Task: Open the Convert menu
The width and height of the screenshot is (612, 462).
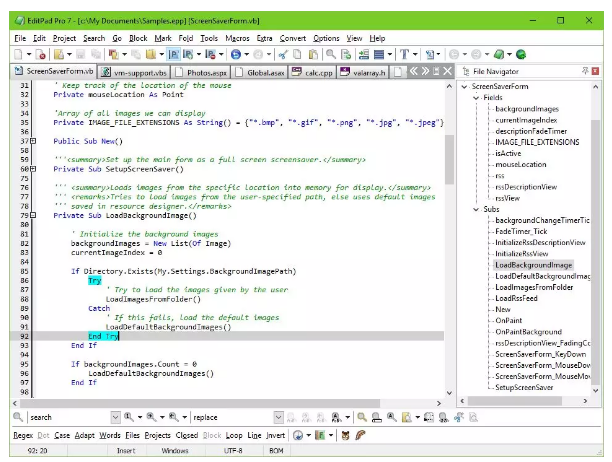Action: tap(293, 38)
